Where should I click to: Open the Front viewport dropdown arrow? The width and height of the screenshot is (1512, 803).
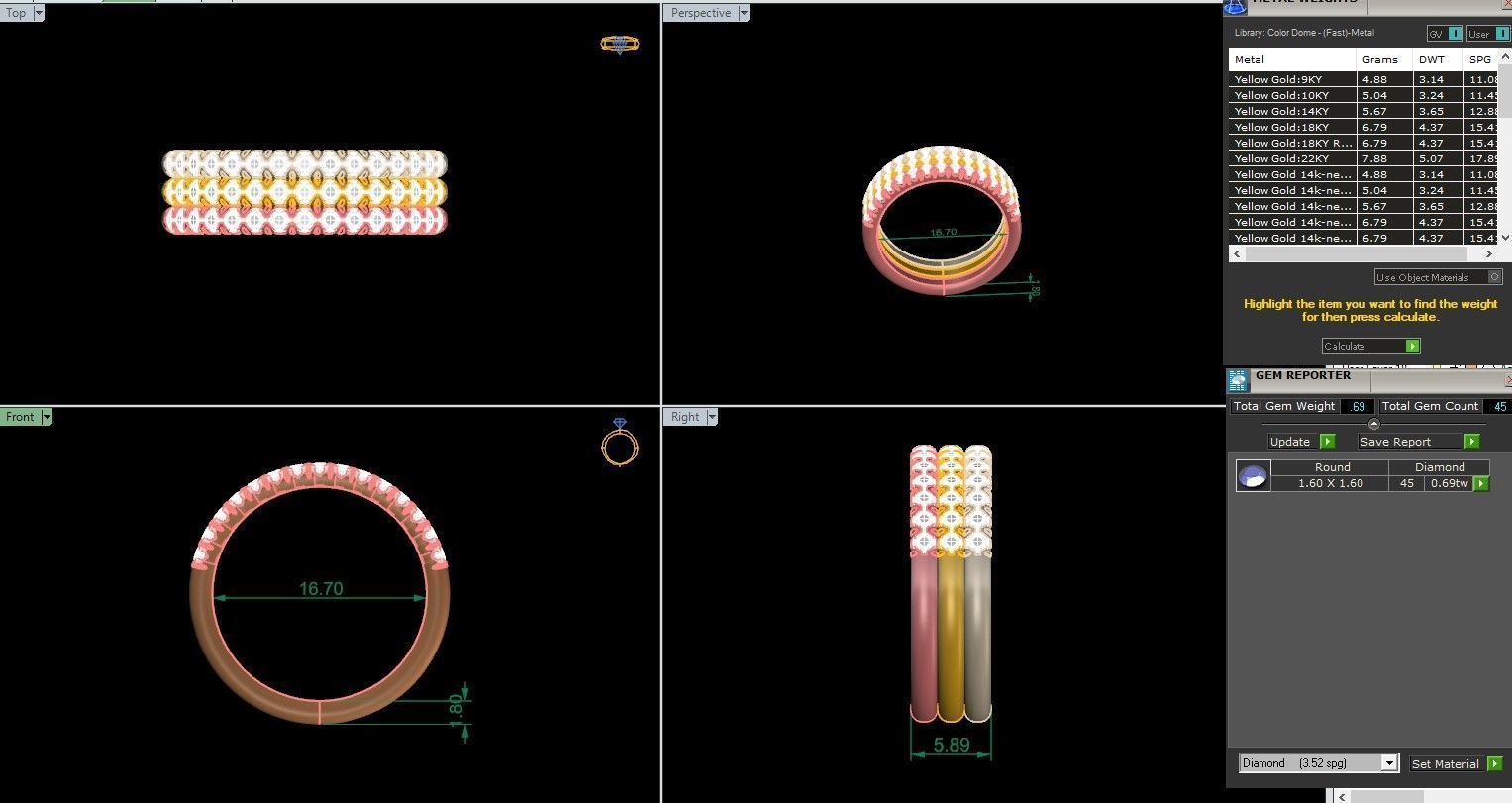(47, 417)
